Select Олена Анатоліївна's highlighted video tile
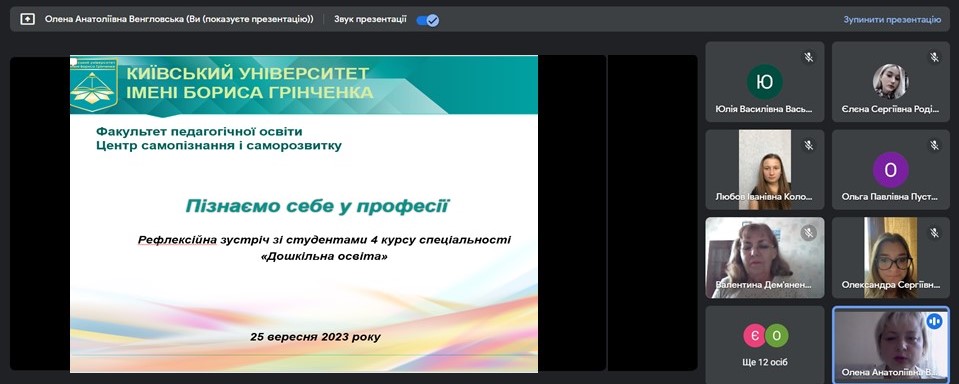Image resolution: width=959 pixels, height=384 pixels. 890,345
